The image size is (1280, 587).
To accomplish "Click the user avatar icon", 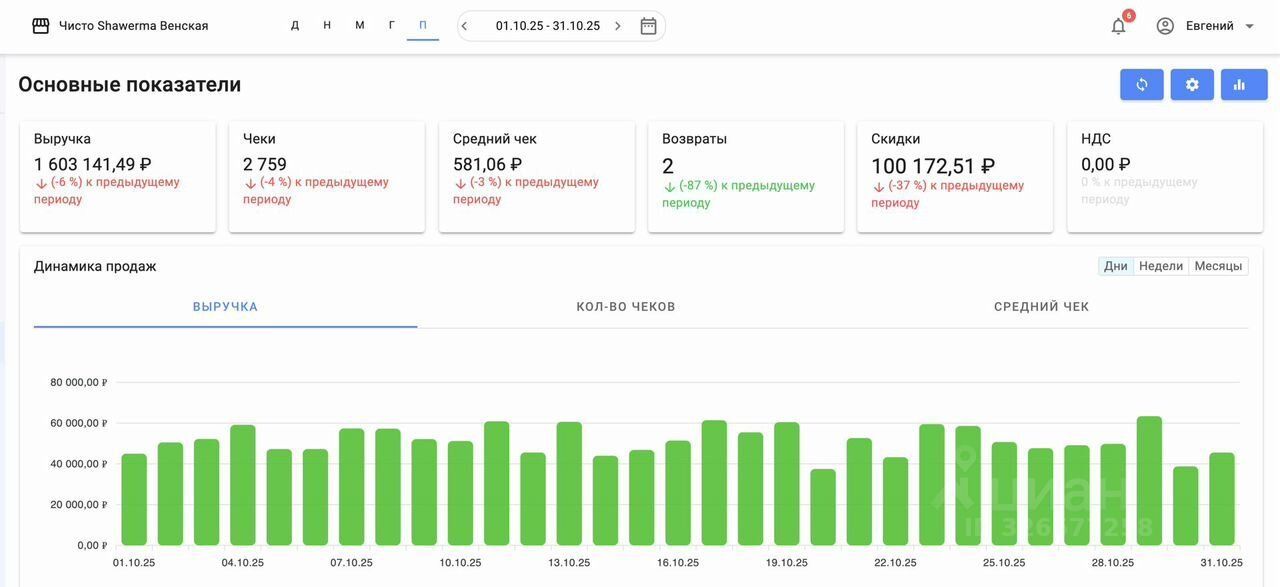I will 1165,26.
